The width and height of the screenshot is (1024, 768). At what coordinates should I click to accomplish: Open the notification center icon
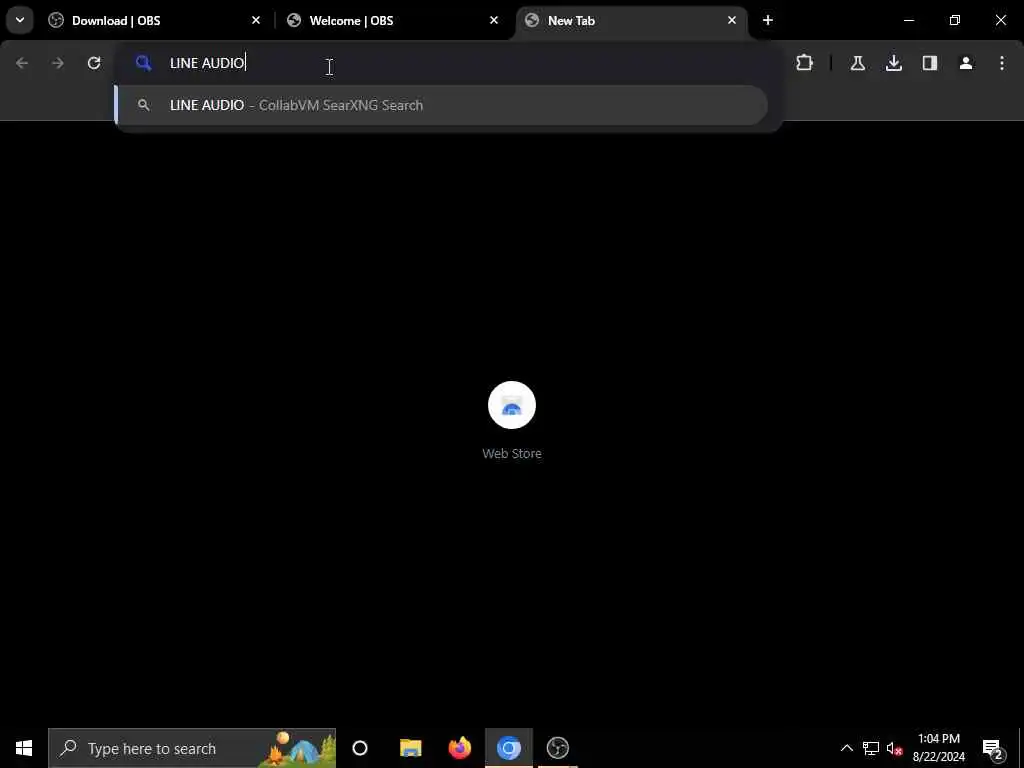992,748
